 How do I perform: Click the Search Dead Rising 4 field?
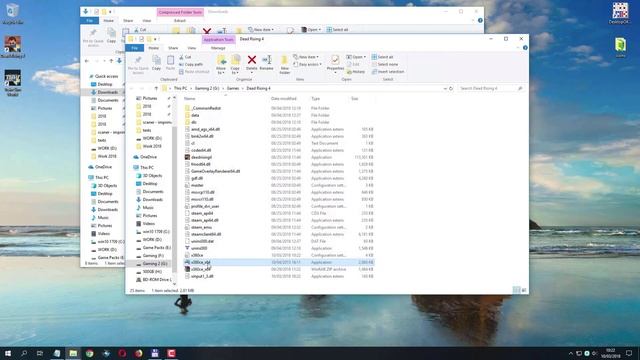(x=490, y=88)
